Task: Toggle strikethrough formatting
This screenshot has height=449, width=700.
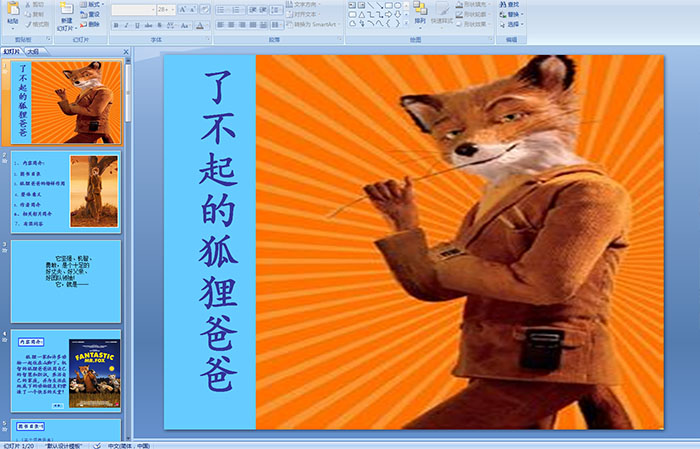Action: (x=148, y=25)
